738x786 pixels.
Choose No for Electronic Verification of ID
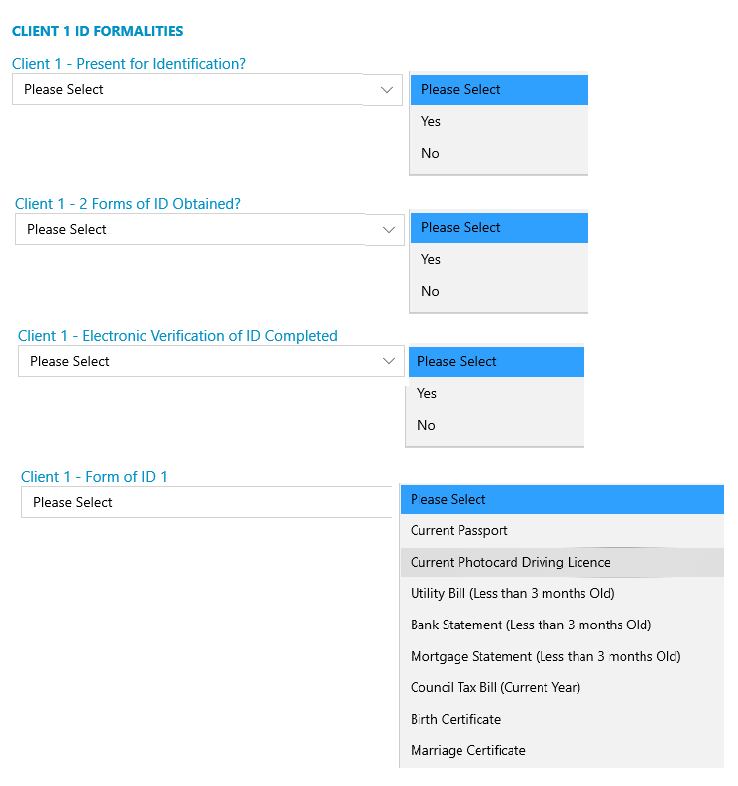495,425
